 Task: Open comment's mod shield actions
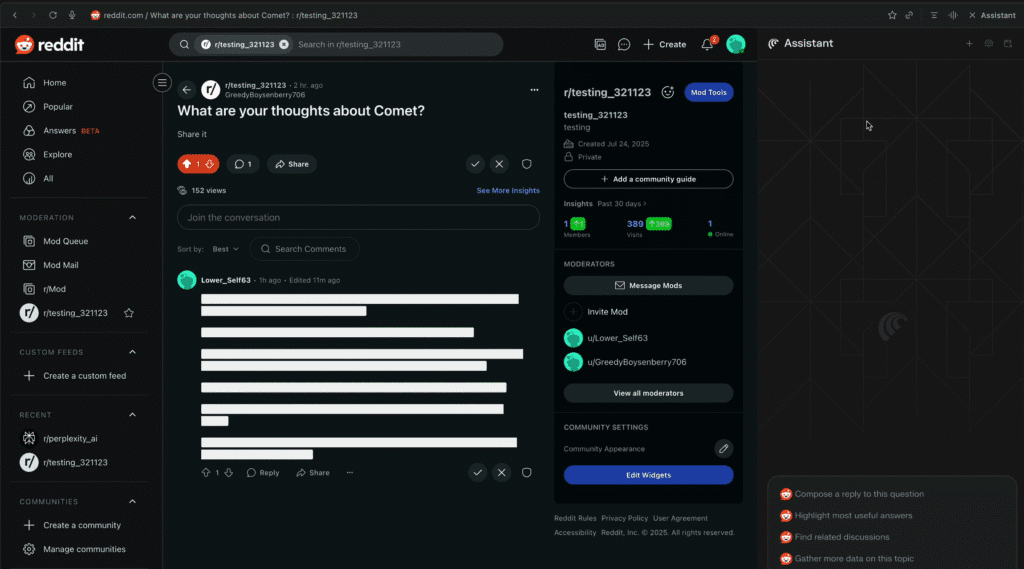point(526,472)
